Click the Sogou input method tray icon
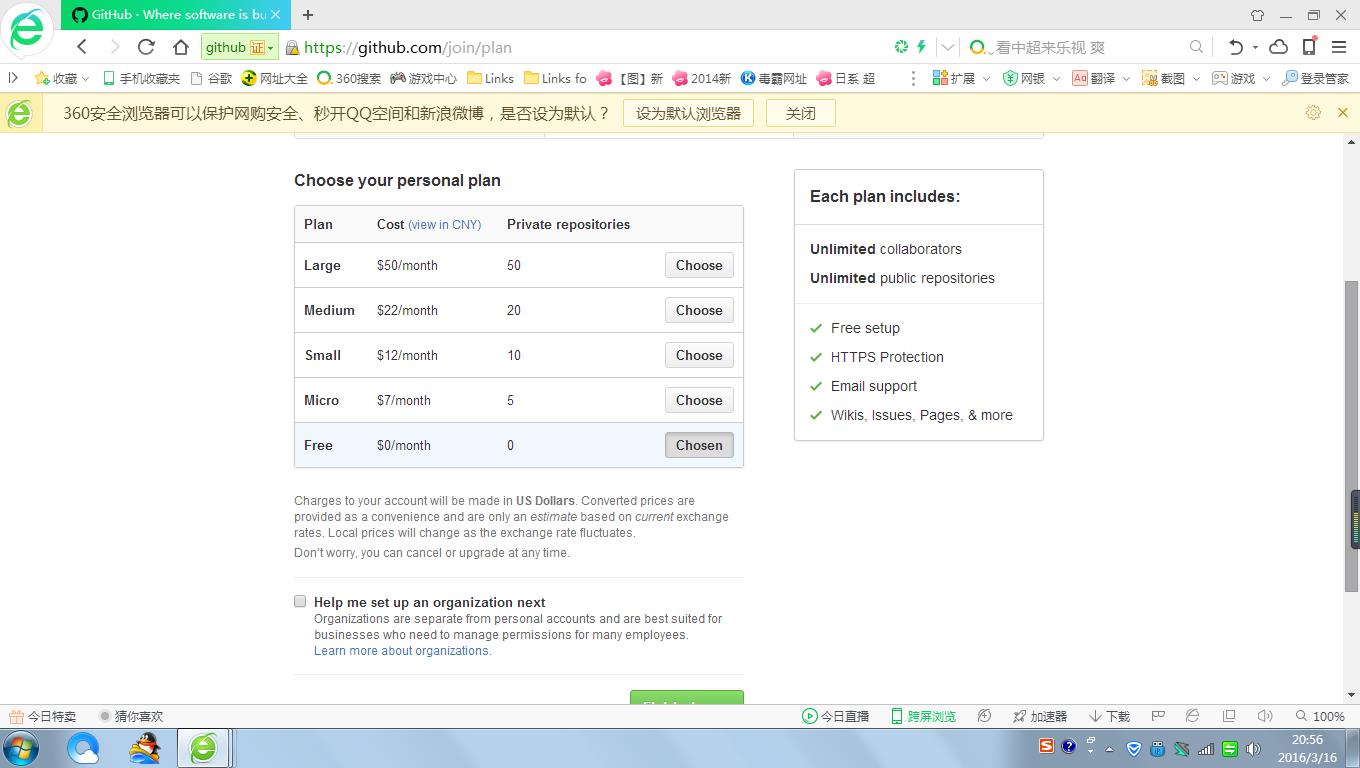Screen dimensions: 1360x768 tap(1046, 746)
